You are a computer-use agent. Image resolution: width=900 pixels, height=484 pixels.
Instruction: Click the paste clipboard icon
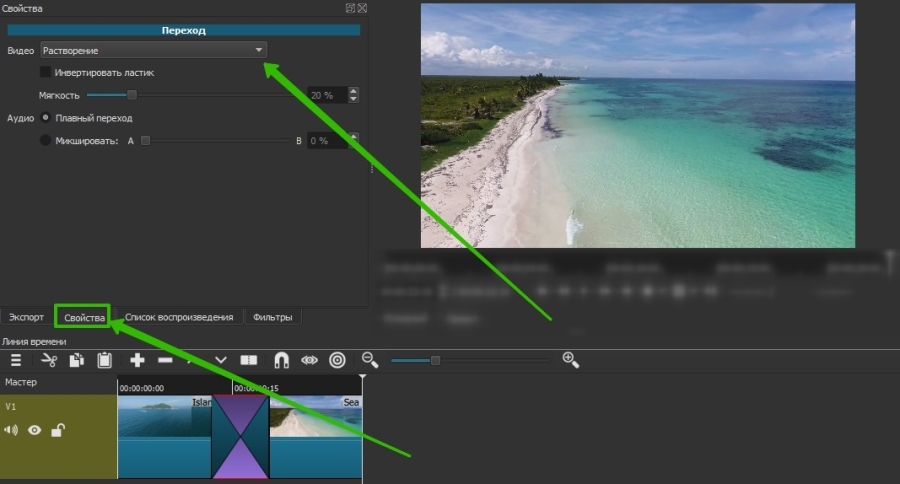point(104,360)
